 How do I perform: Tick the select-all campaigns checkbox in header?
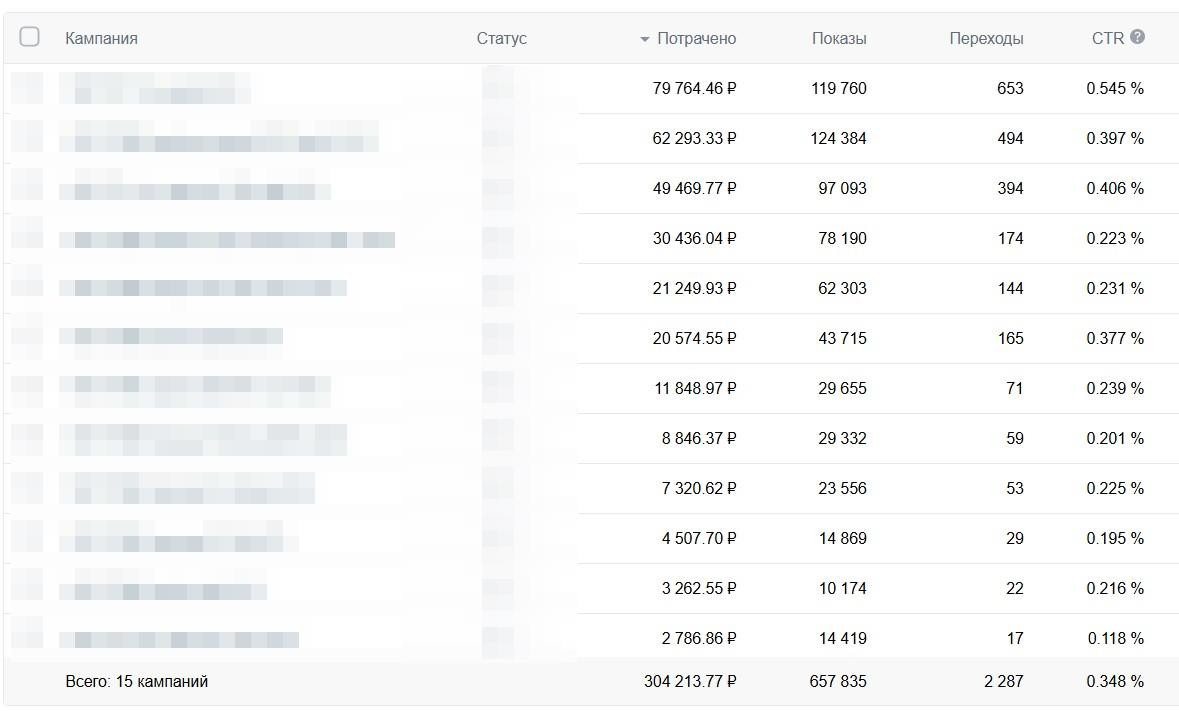[x=30, y=37]
